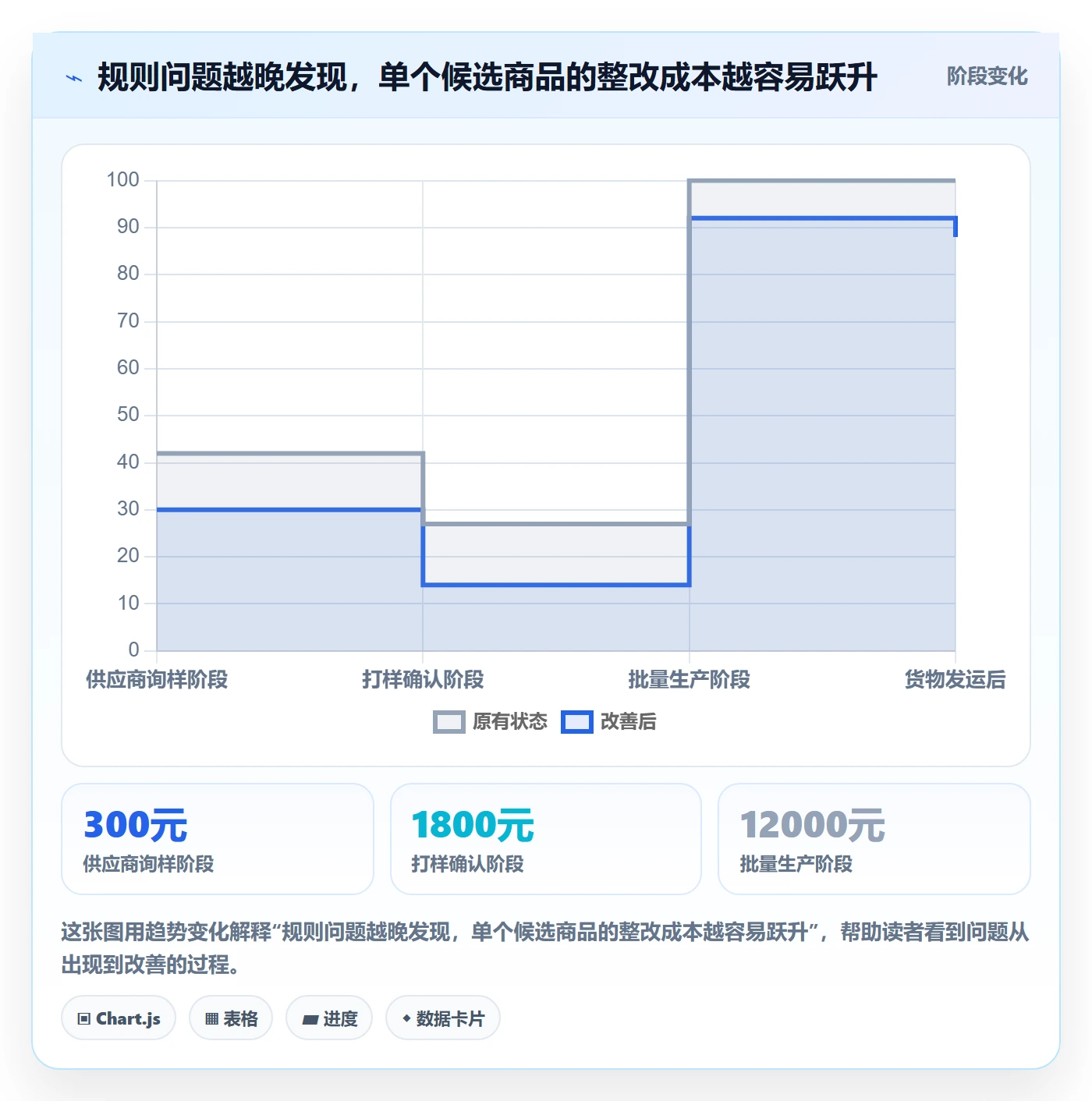The image size is (1092, 1101).
Task: Click the chart title starting with 规则问题越晚发现
Action: click(x=487, y=77)
